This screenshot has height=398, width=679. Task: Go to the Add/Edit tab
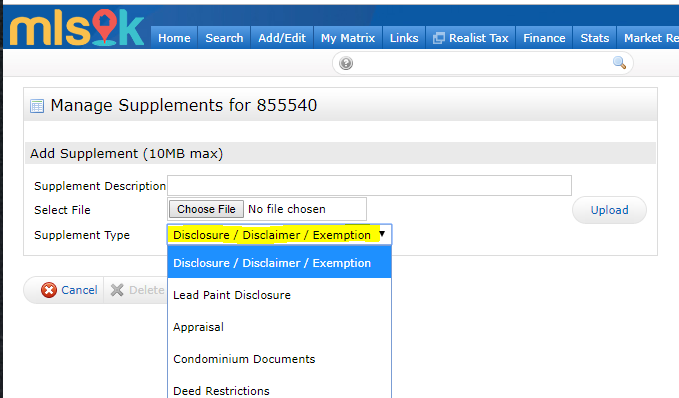click(282, 38)
